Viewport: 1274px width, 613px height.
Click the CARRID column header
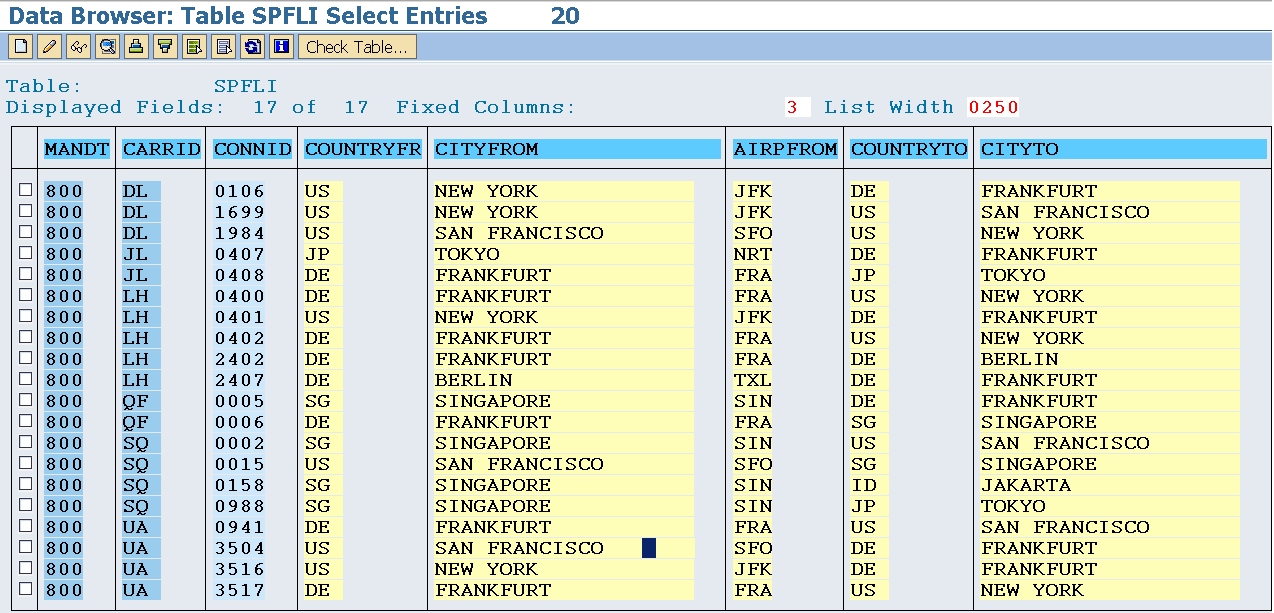(161, 149)
